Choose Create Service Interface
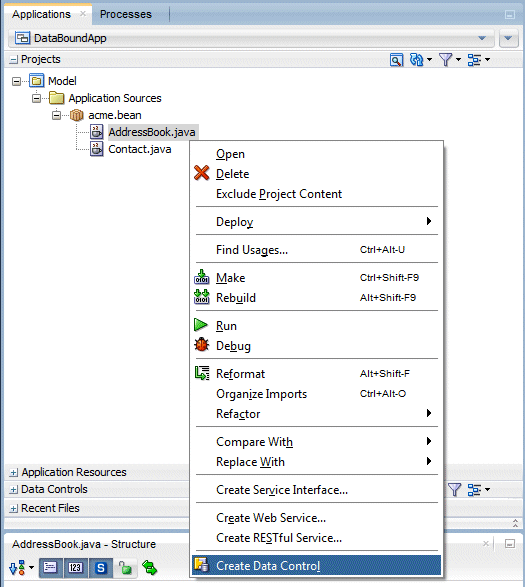525x587 pixels. [x=317, y=490]
